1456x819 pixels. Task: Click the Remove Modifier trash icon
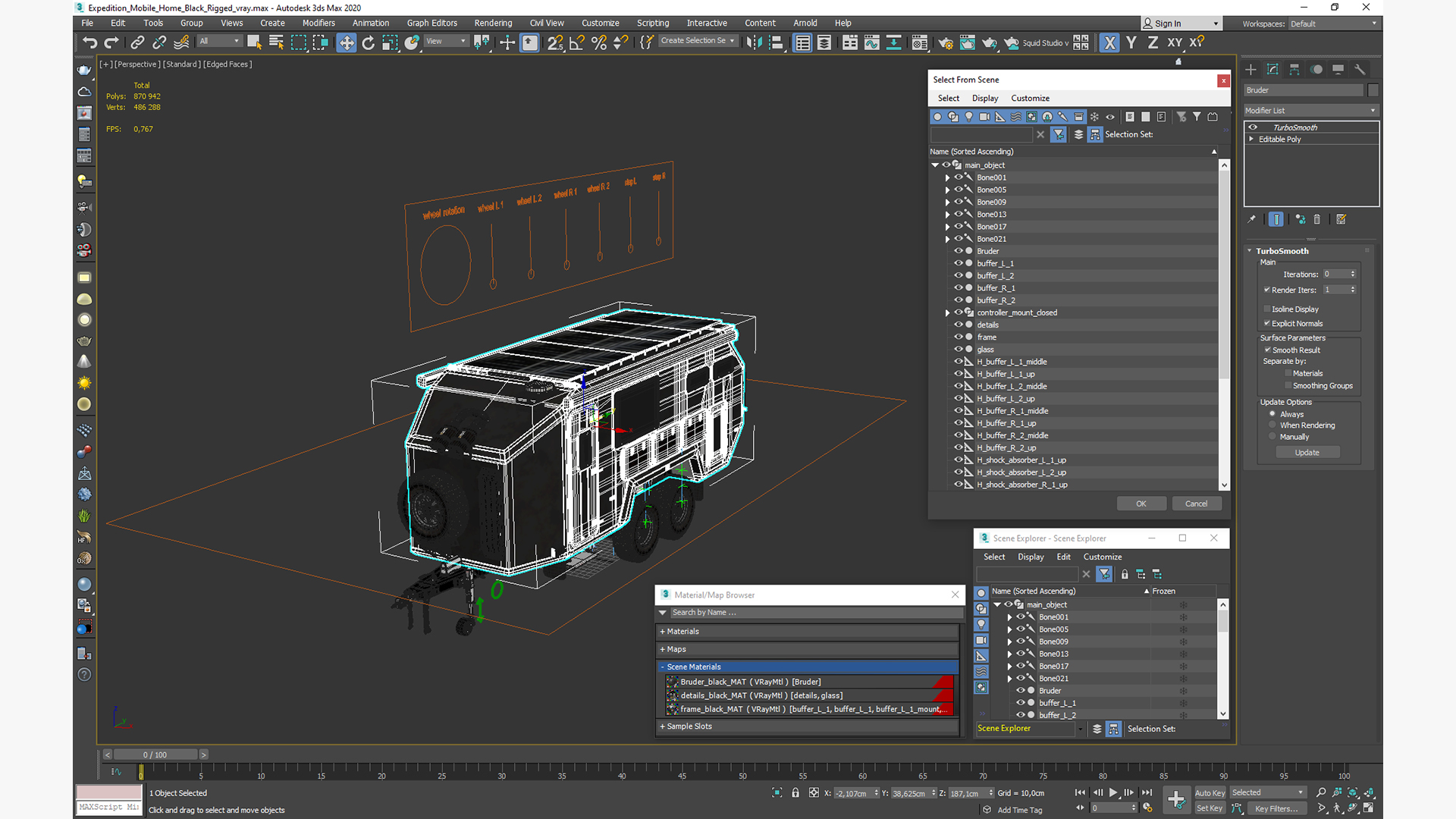click(1317, 219)
